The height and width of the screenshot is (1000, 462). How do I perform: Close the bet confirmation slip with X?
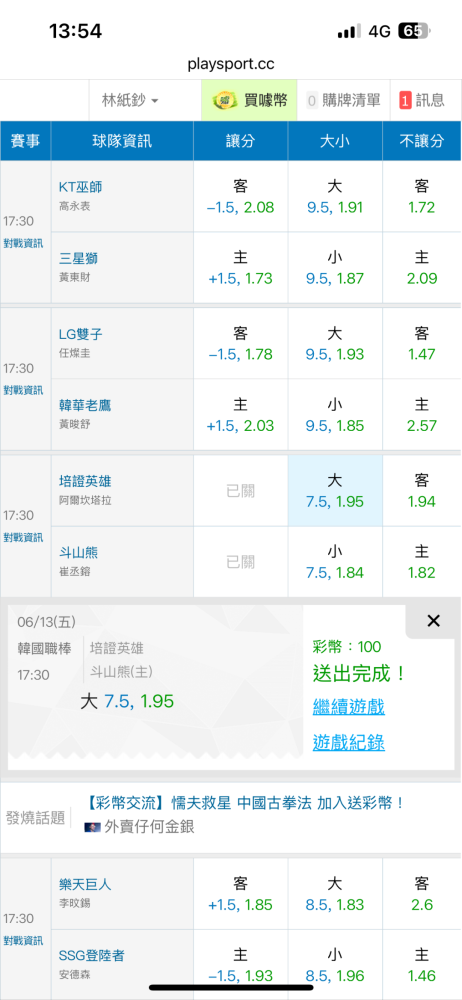coord(433,621)
